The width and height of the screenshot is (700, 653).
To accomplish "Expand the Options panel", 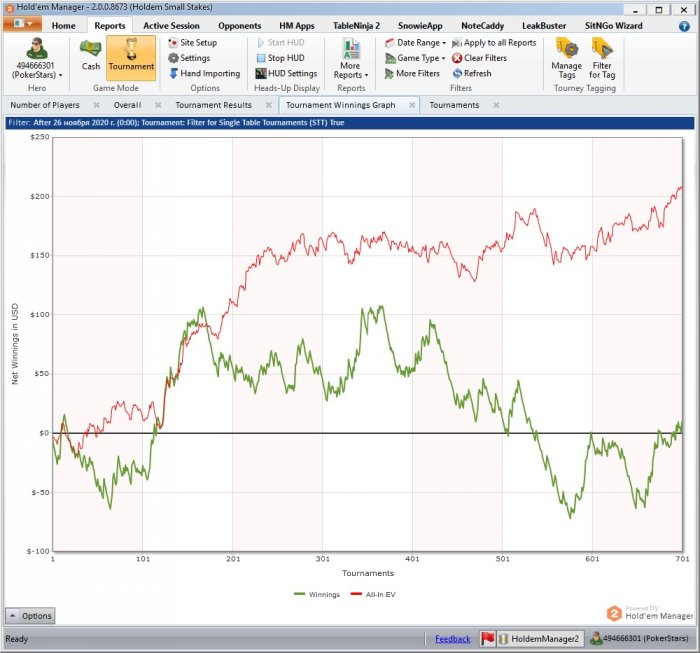I will tap(30, 616).
